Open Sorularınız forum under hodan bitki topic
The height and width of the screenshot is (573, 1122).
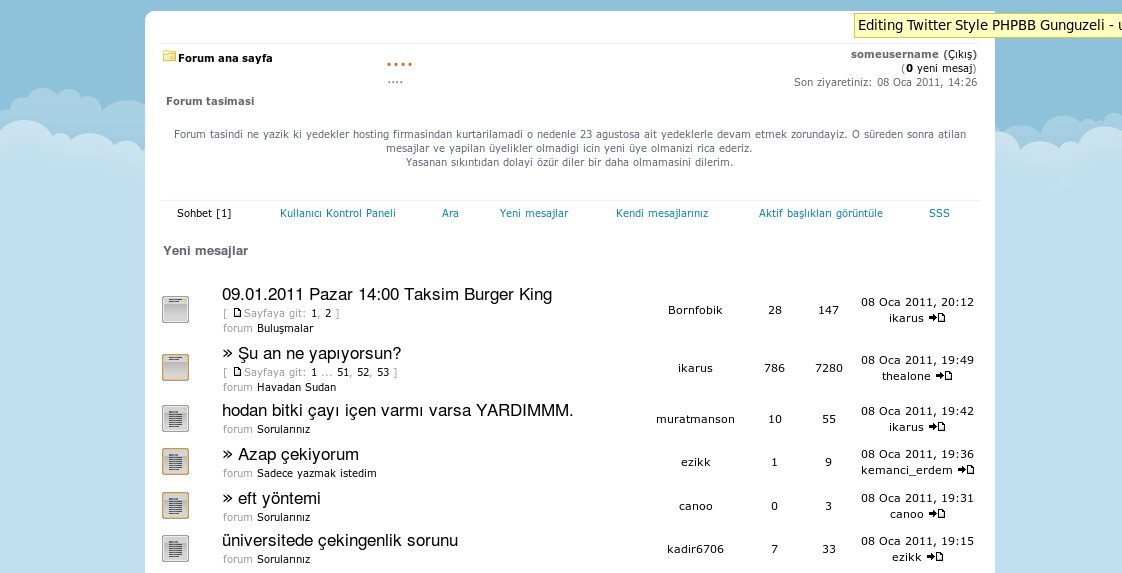[283, 429]
